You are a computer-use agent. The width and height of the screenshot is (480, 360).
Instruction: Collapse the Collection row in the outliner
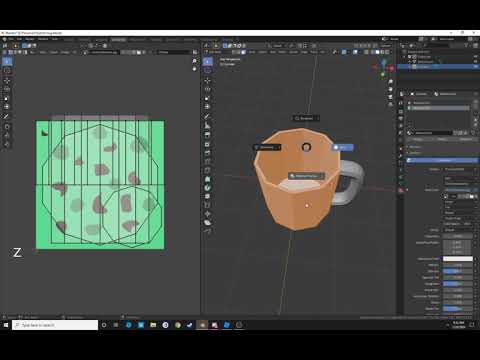tap(405, 57)
